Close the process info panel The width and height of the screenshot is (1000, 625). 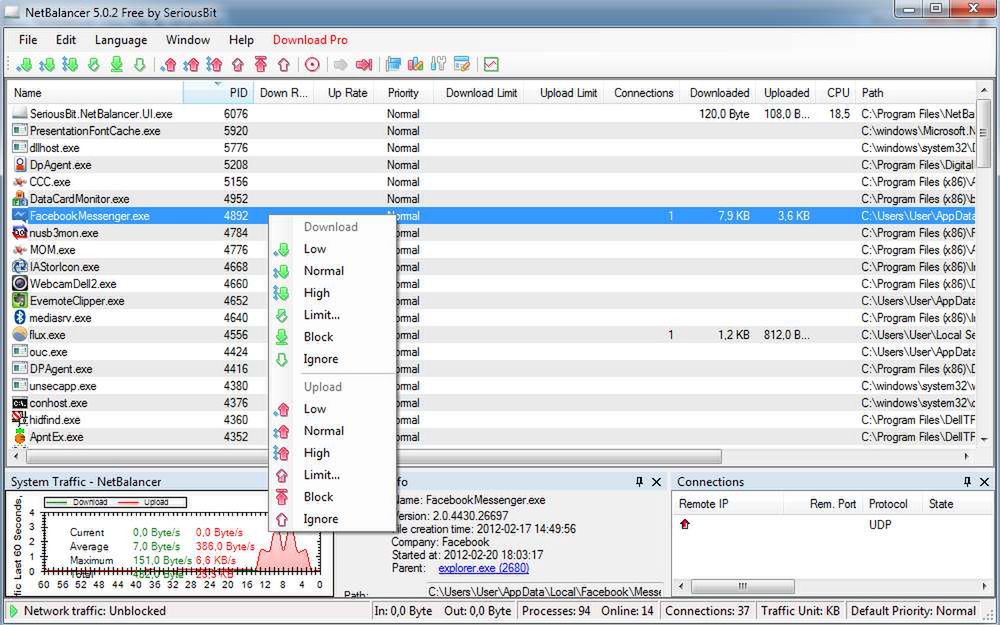[656, 482]
